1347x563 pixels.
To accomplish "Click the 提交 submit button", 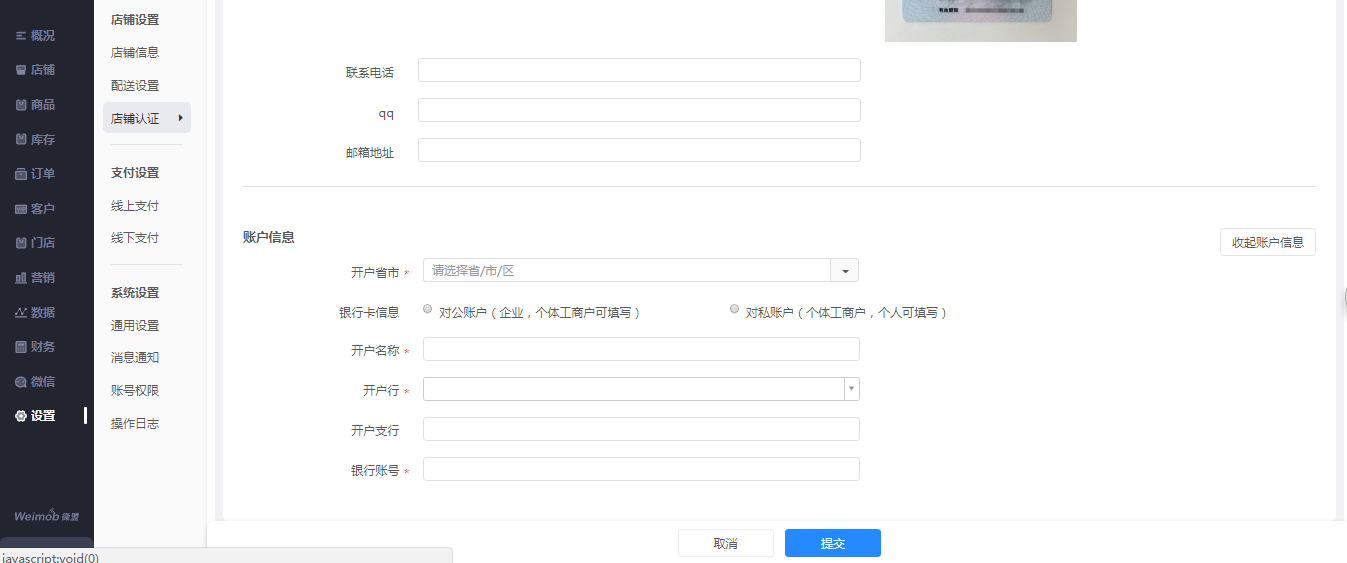I will coord(832,543).
